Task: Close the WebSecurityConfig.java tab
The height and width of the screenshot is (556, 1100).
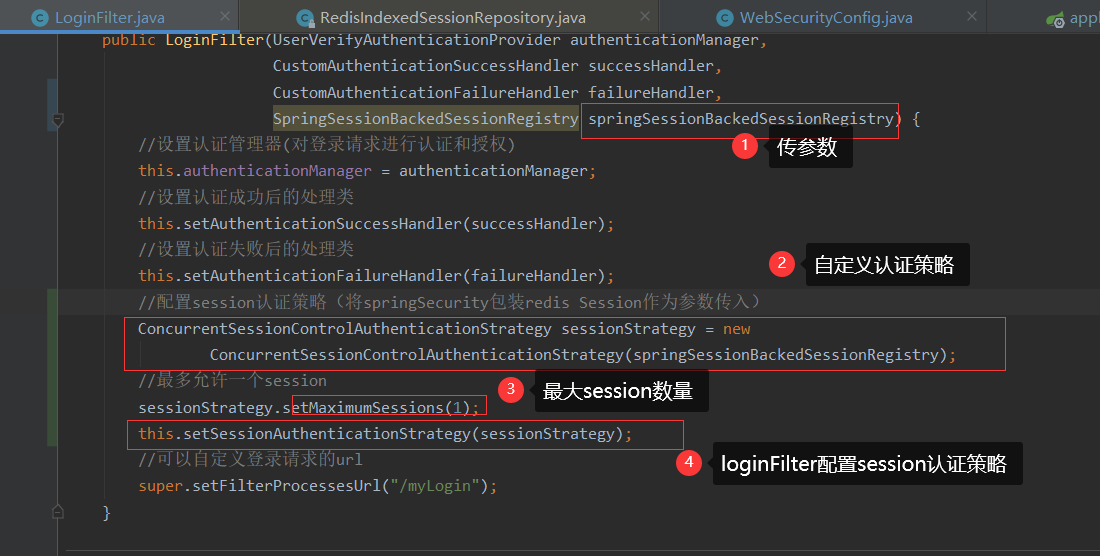Action: pos(972,16)
